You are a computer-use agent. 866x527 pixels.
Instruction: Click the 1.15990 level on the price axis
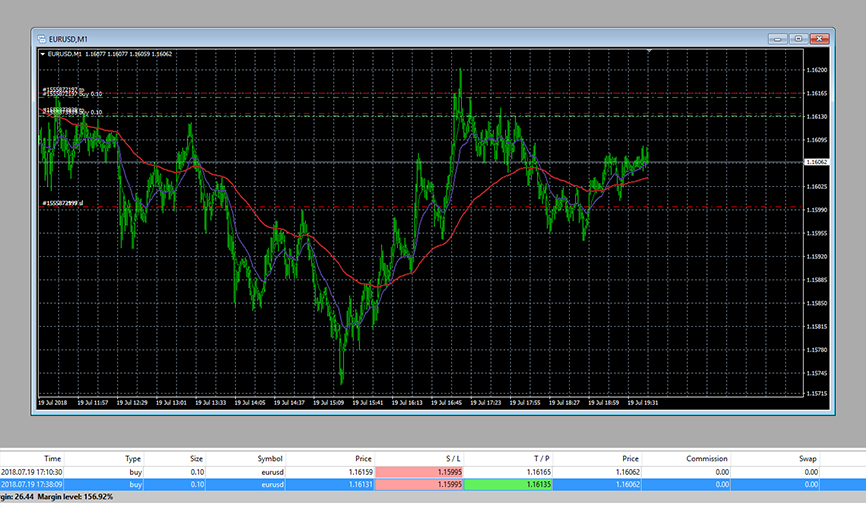817,210
